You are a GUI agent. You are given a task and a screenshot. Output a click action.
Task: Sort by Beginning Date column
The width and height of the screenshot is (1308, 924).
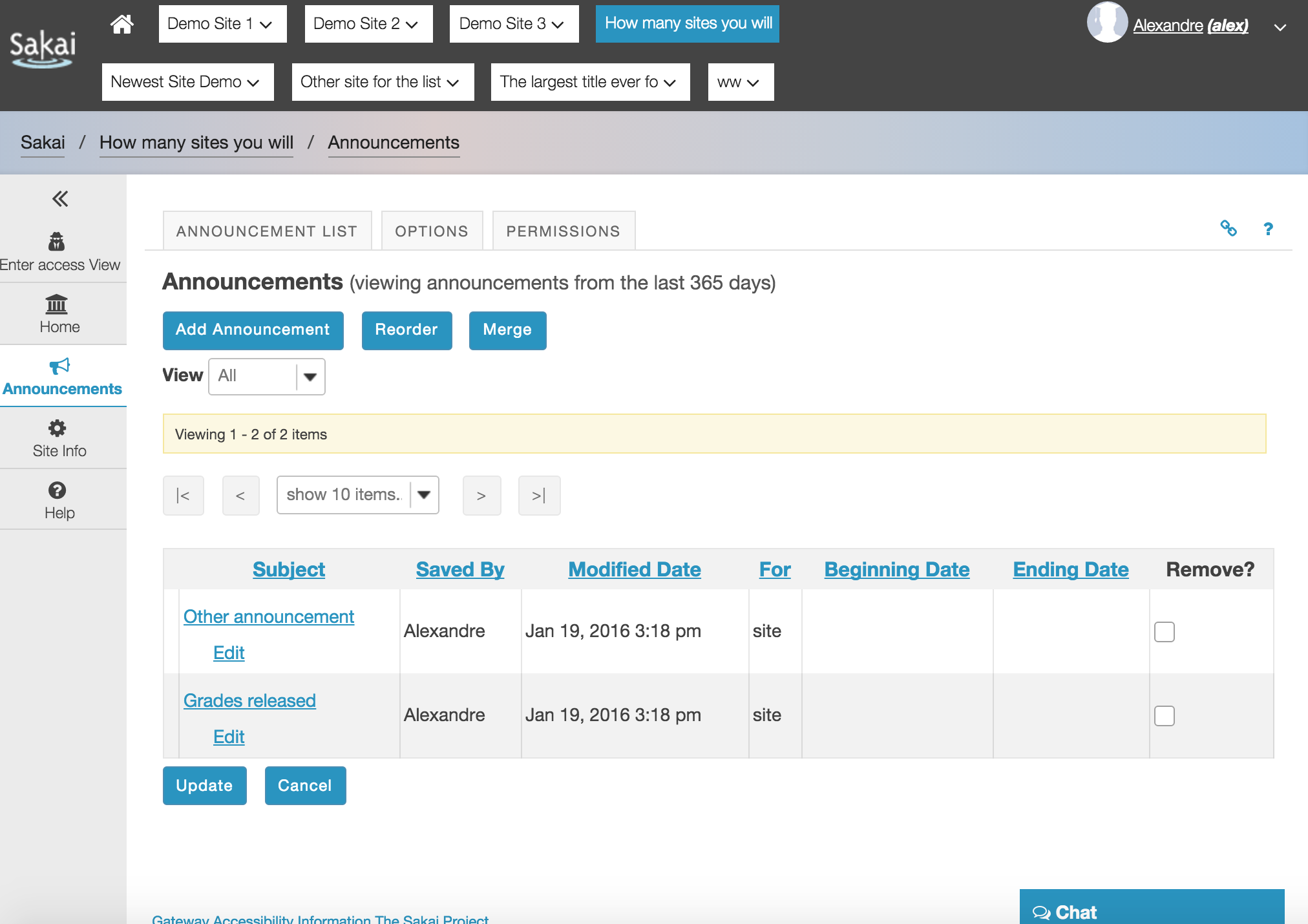(x=897, y=570)
